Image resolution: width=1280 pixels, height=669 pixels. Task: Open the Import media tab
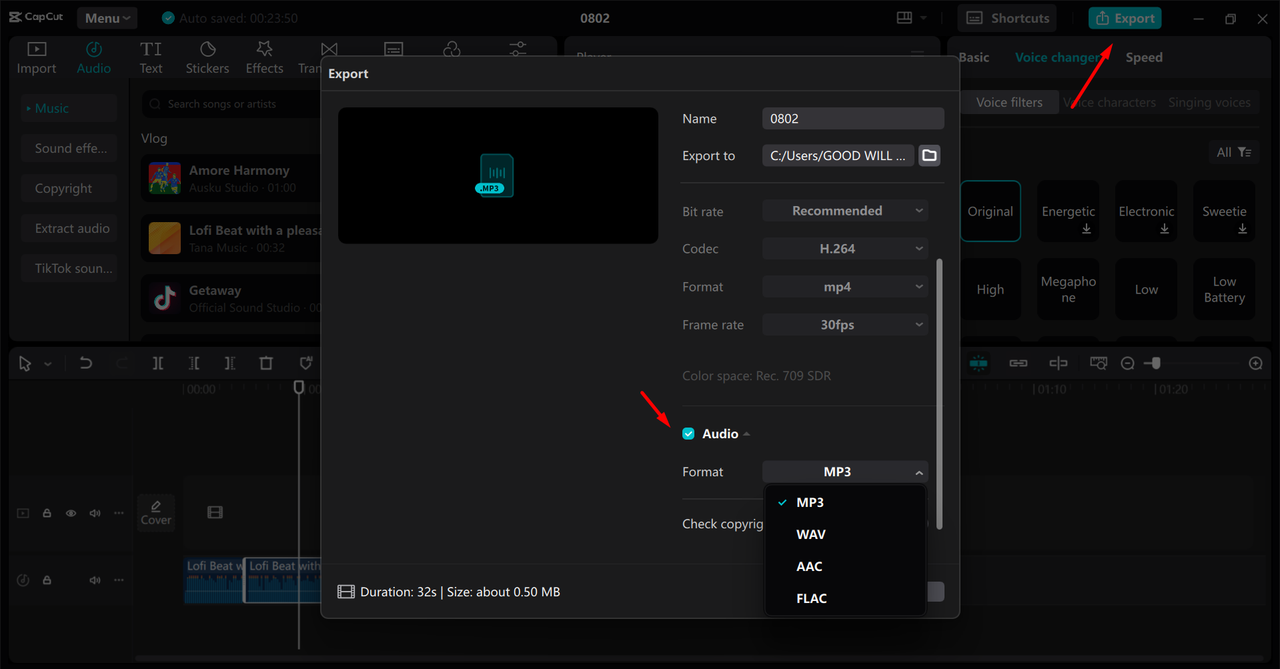click(36, 58)
